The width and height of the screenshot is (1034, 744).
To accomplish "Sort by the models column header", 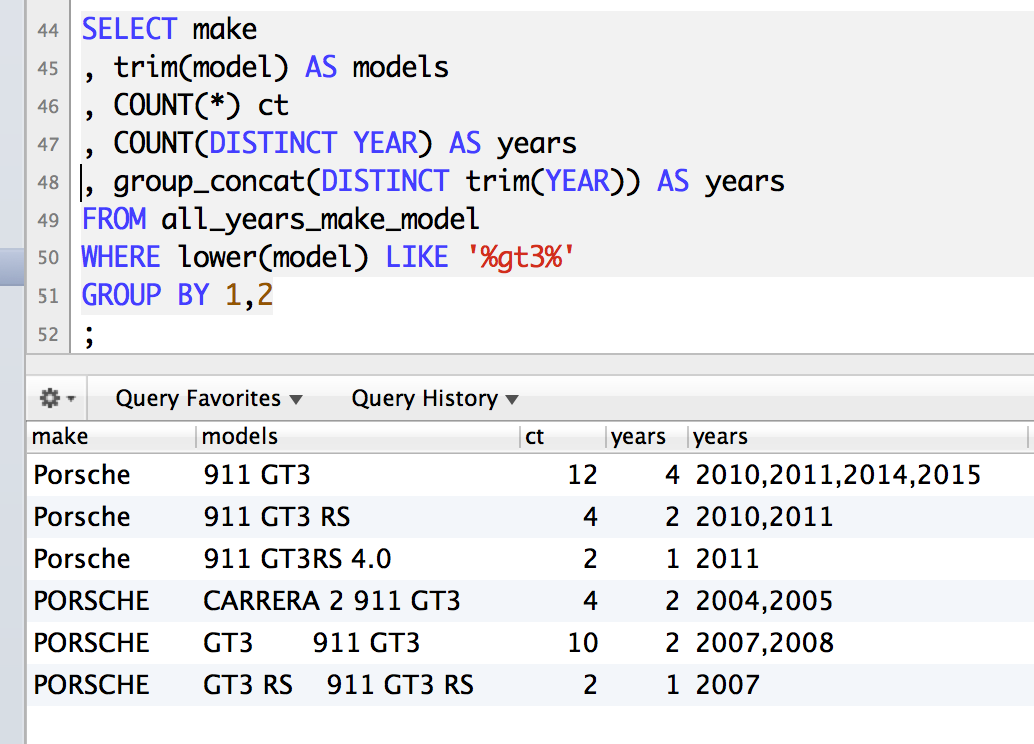I will (358, 437).
